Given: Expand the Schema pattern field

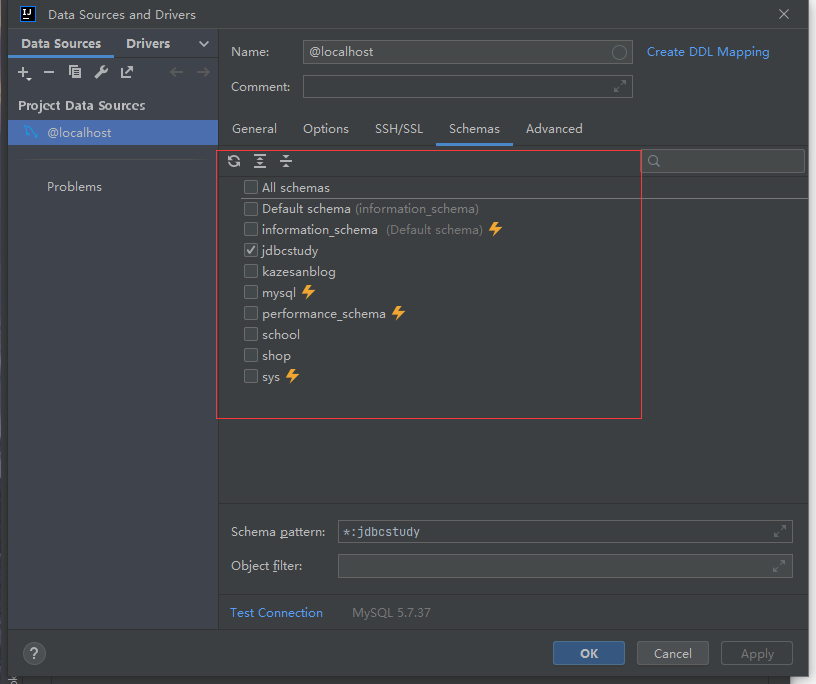Looking at the screenshot, I should point(780,531).
